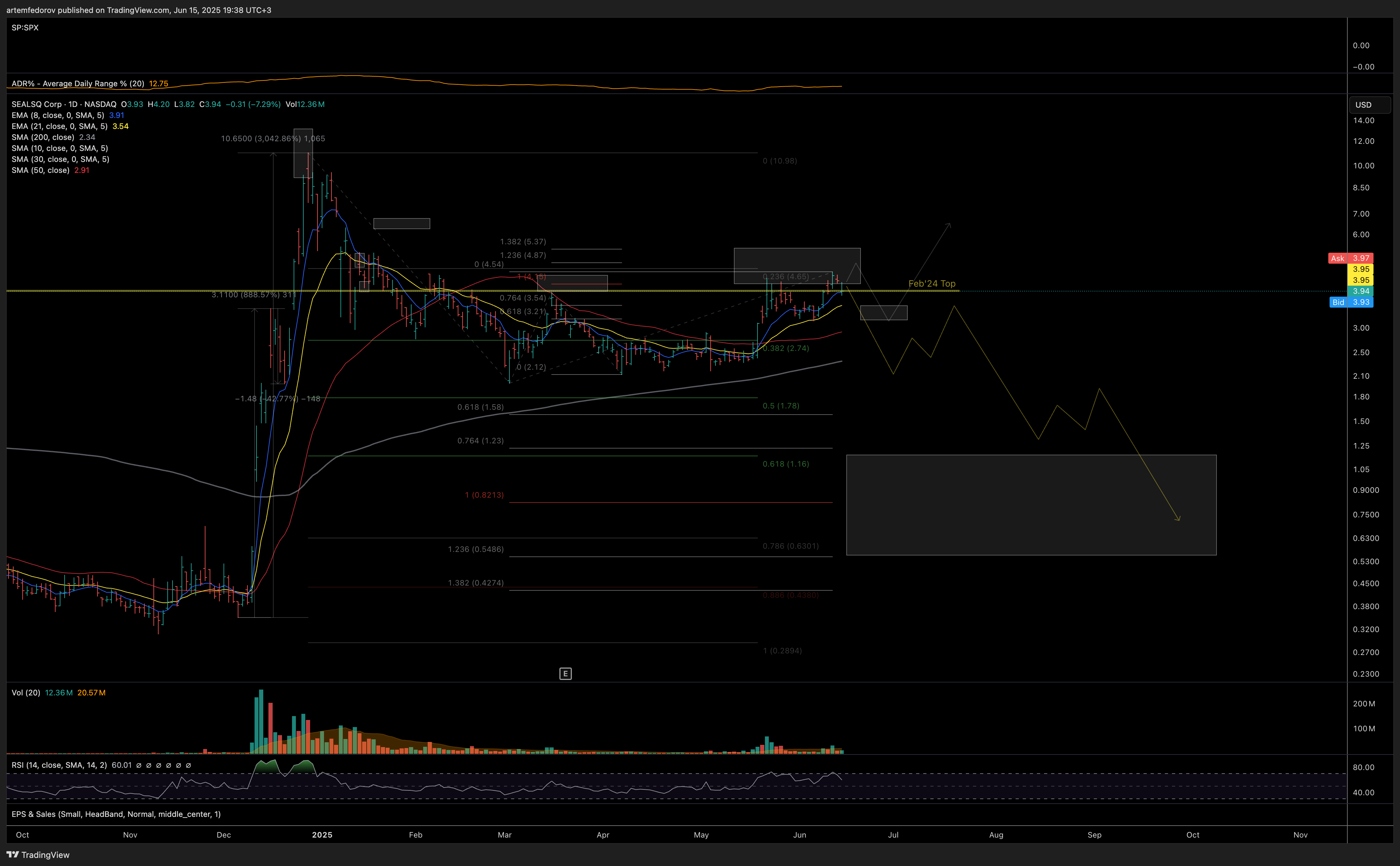Select the SMA (50, close) legend row
Viewport: 1400px width, 866px height.
(50, 170)
